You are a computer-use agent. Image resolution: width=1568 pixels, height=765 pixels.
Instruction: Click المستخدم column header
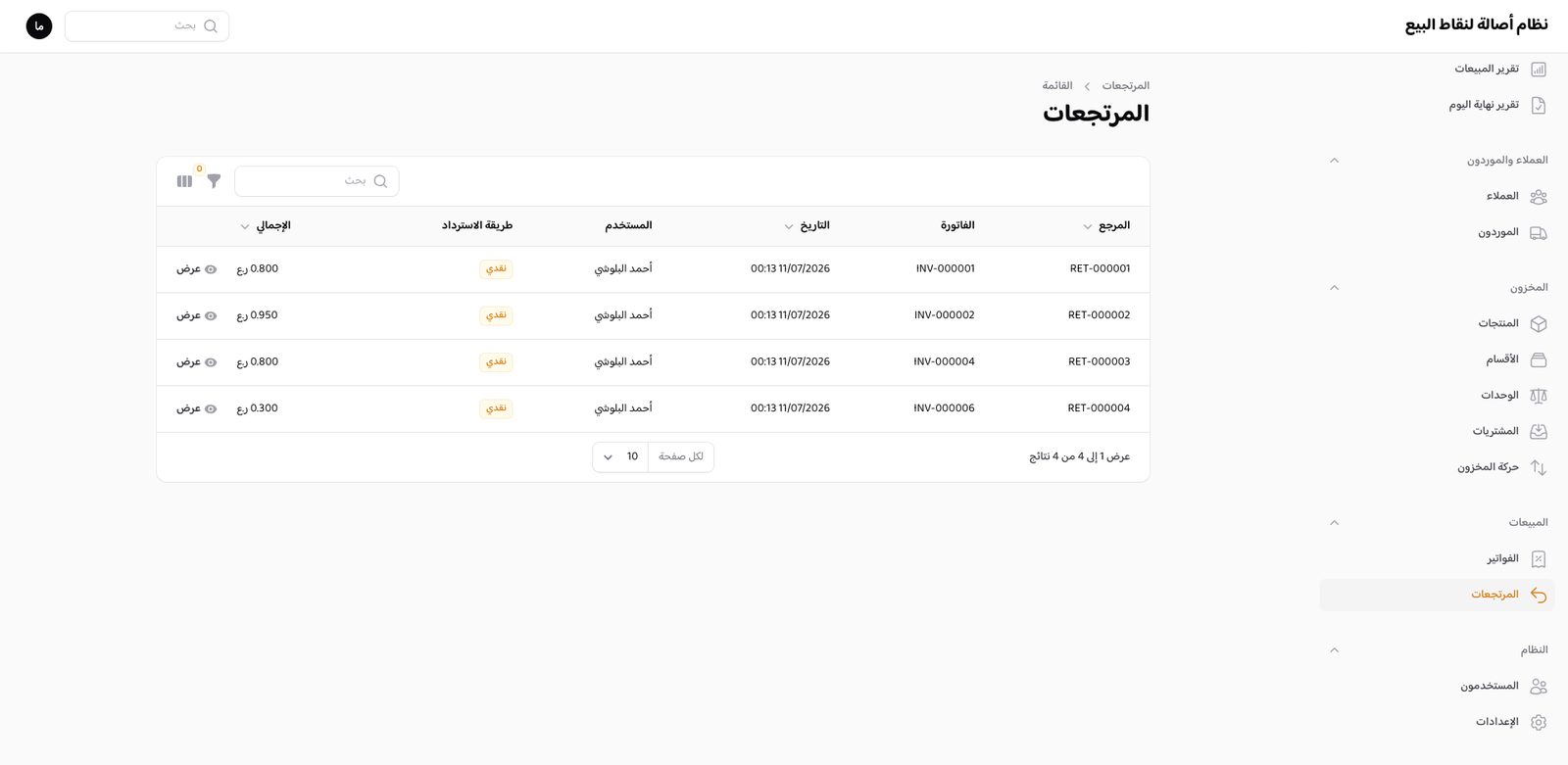point(628,226)
